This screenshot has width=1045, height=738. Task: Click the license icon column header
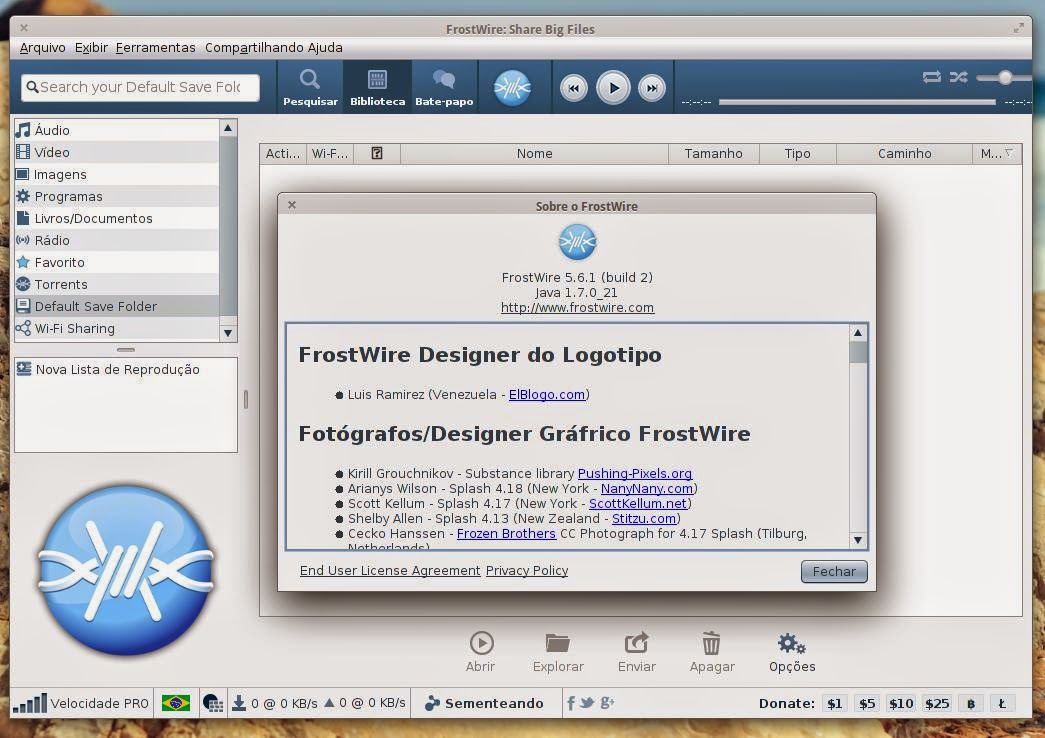[x=377, y=153]
